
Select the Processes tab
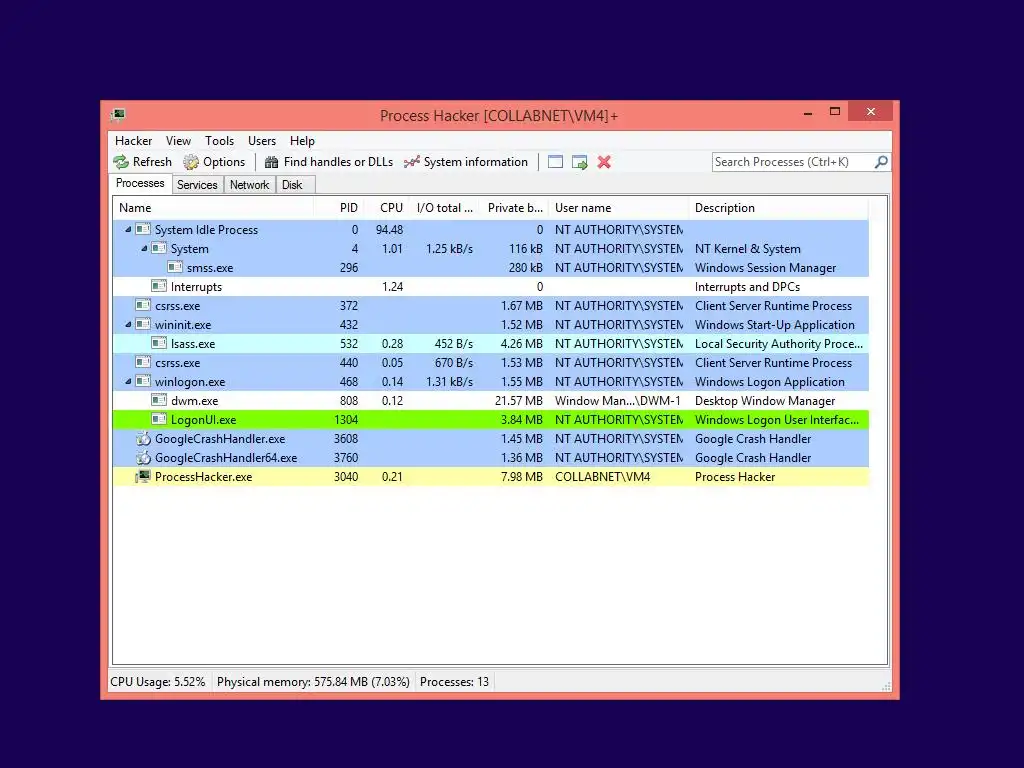(x=140, y=184)
